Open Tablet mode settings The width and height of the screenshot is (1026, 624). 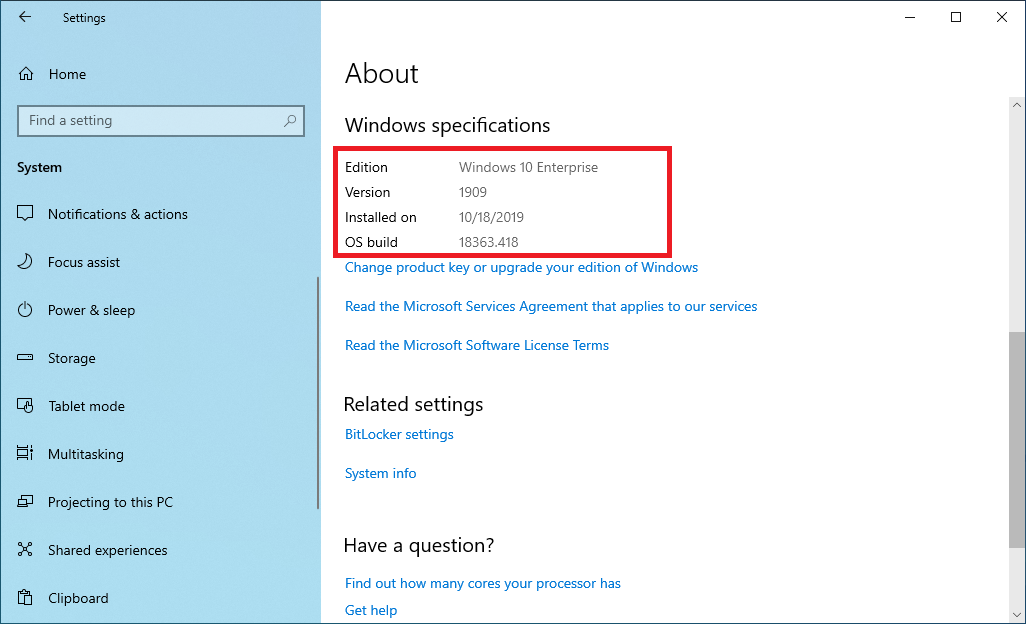(85, 406)
